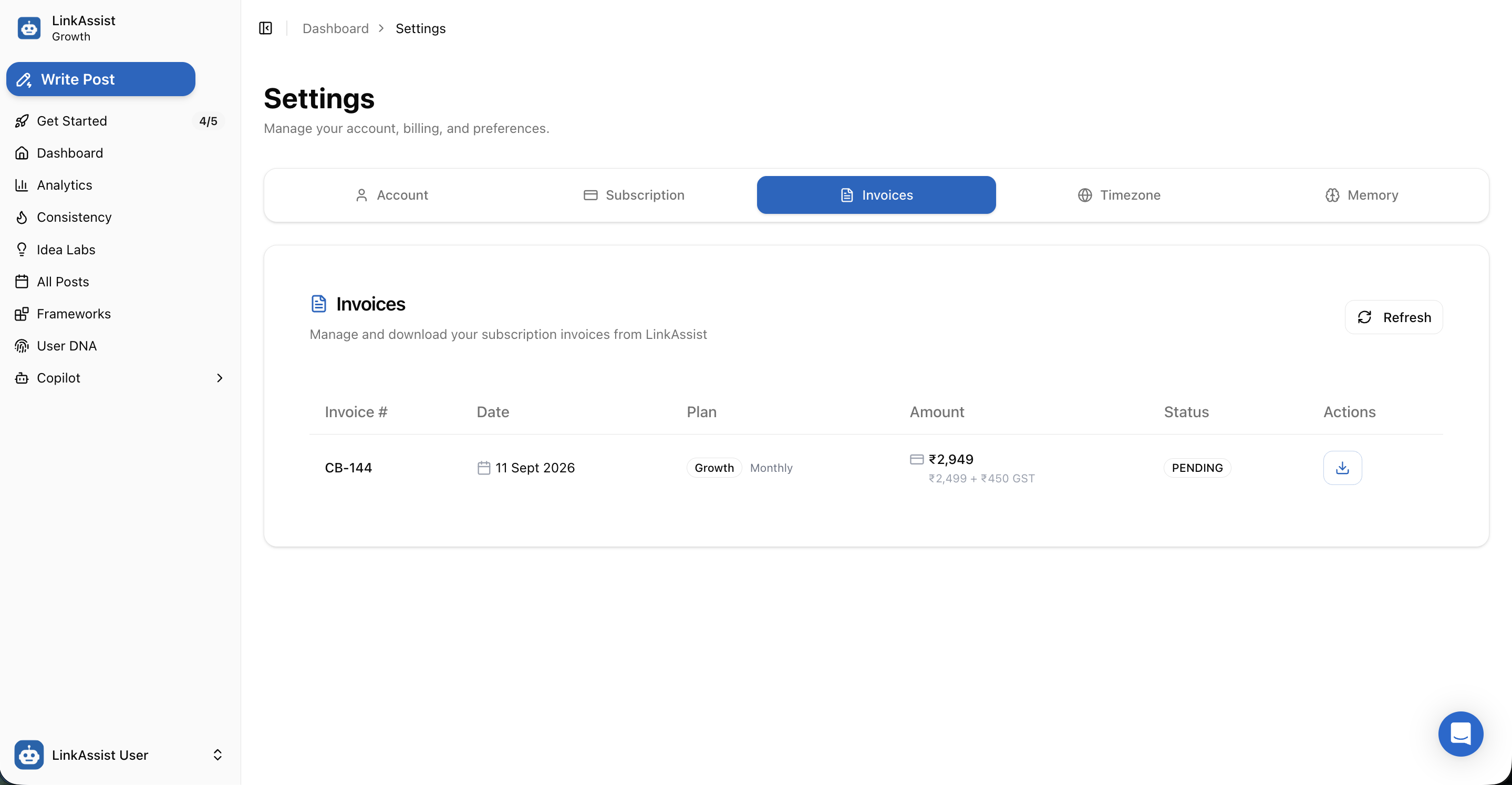Click the User DNA fingerprint icon
This screenshot has width=1512, height=785.
[22, 346]
